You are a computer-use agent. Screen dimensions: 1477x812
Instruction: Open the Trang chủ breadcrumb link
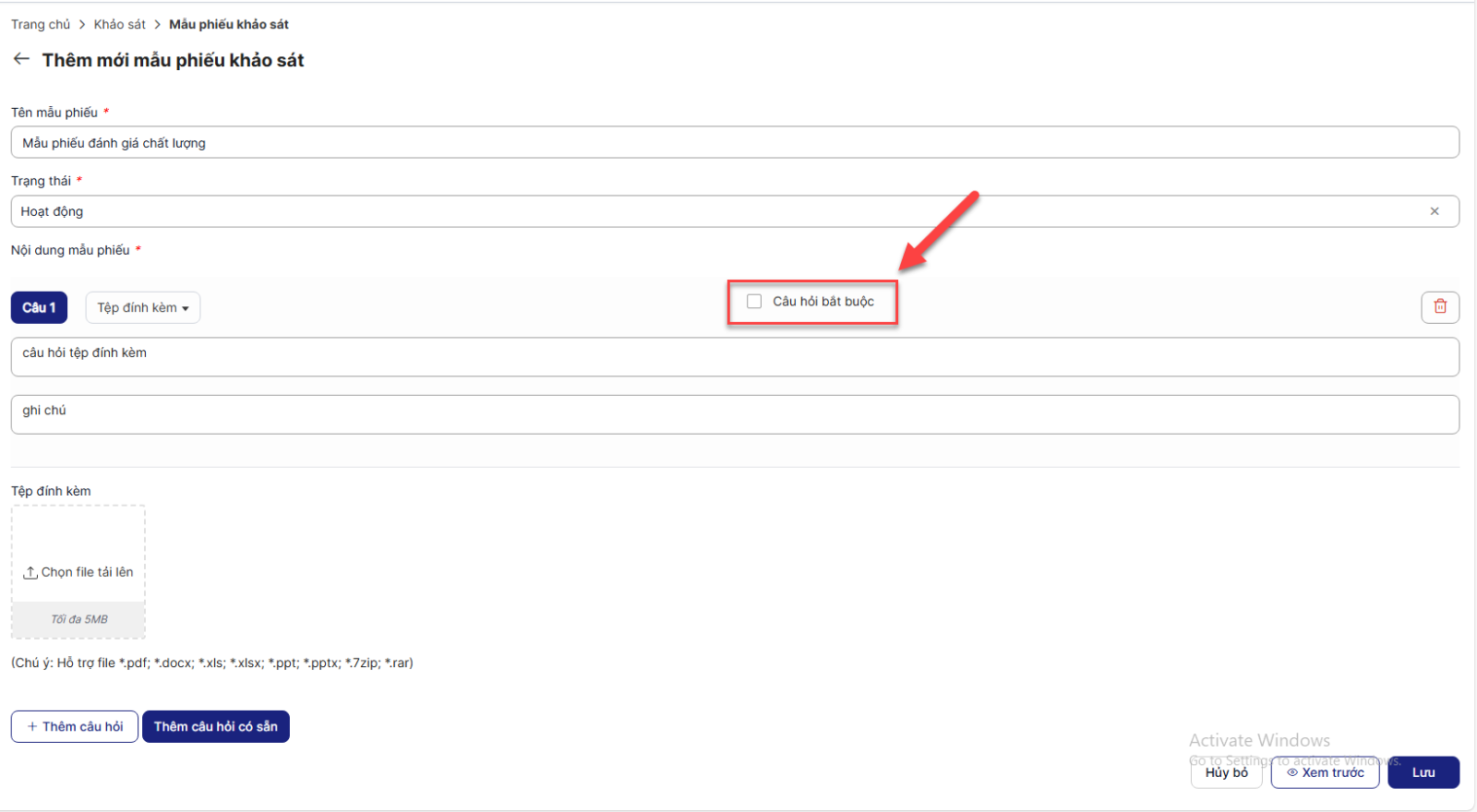41,24
